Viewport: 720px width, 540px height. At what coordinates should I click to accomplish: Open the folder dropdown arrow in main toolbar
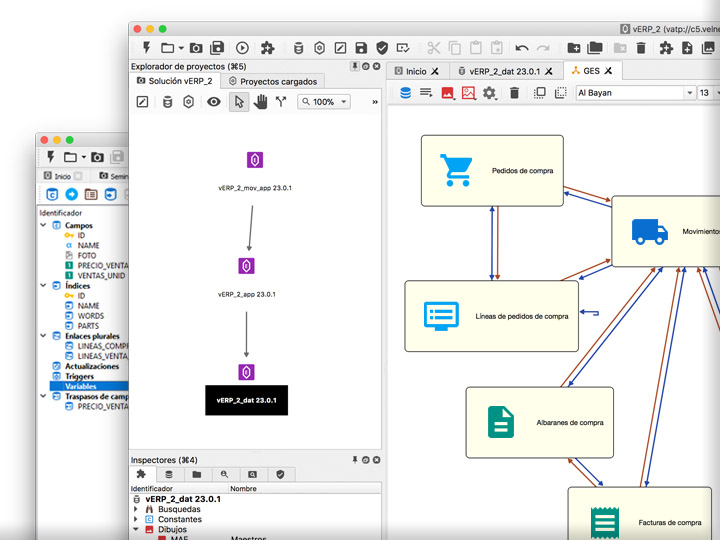(181, 48)
